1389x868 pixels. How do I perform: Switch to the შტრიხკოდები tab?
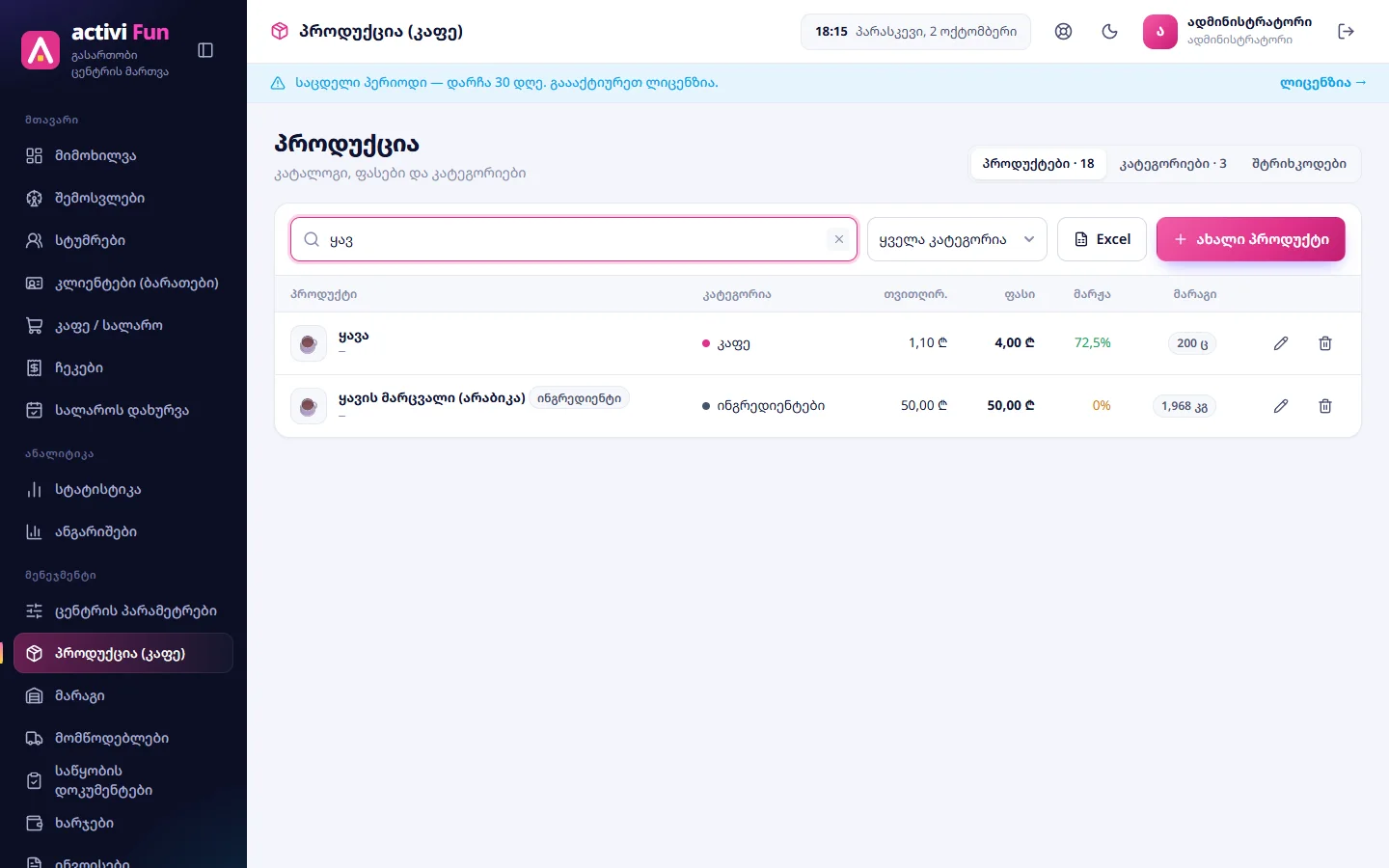tap(1299, 164)
